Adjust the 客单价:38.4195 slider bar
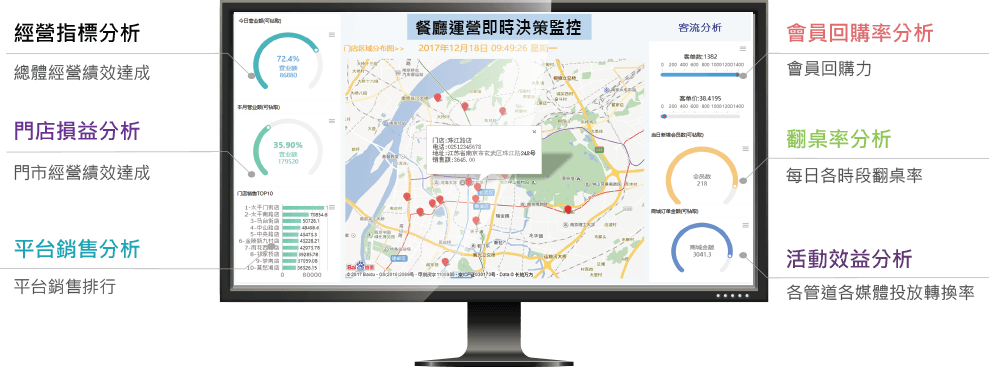This screenshot has width=989, height=367. 700,116
